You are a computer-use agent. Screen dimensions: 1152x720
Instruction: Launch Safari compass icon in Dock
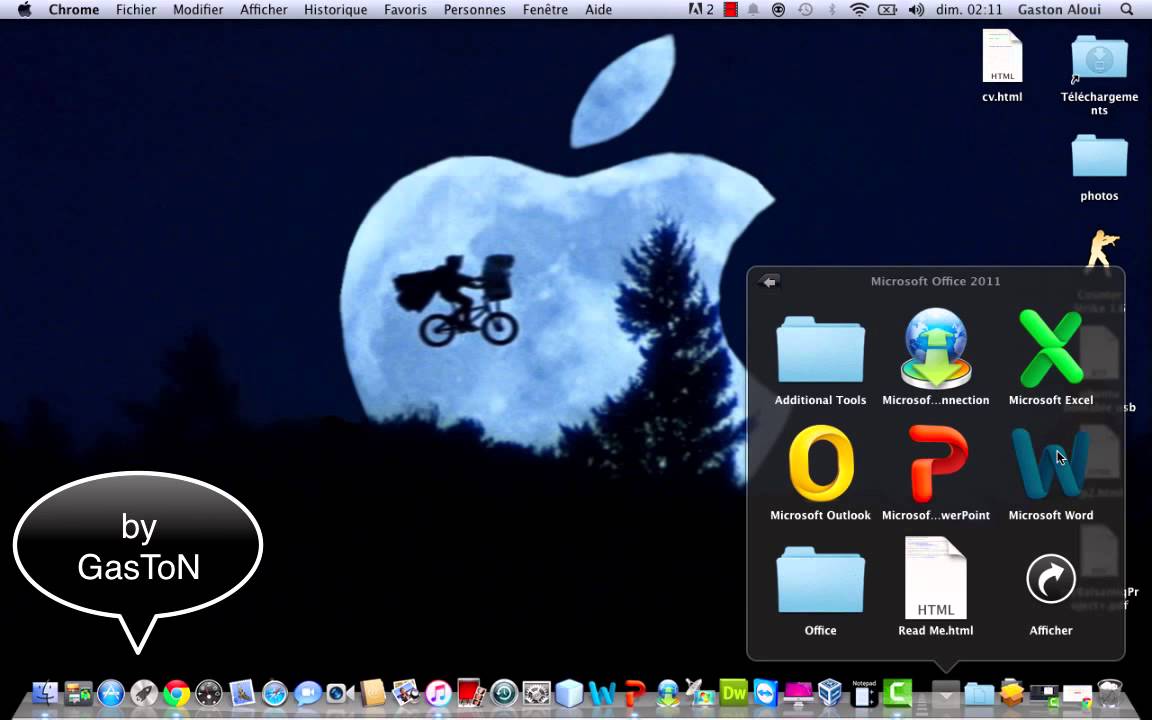point(275,693)
